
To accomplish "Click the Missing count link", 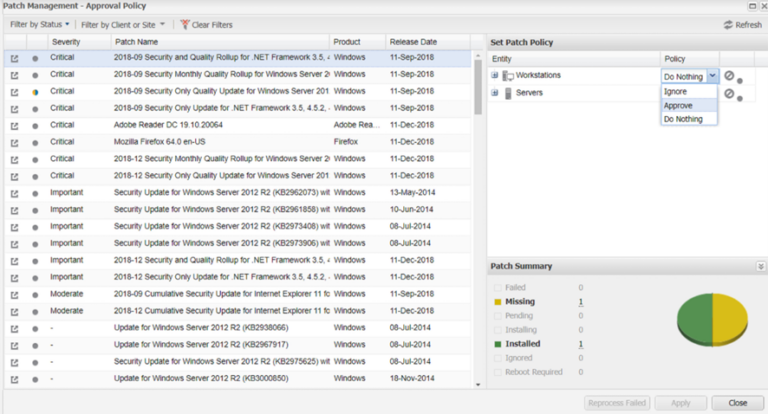I will (580, 302).
